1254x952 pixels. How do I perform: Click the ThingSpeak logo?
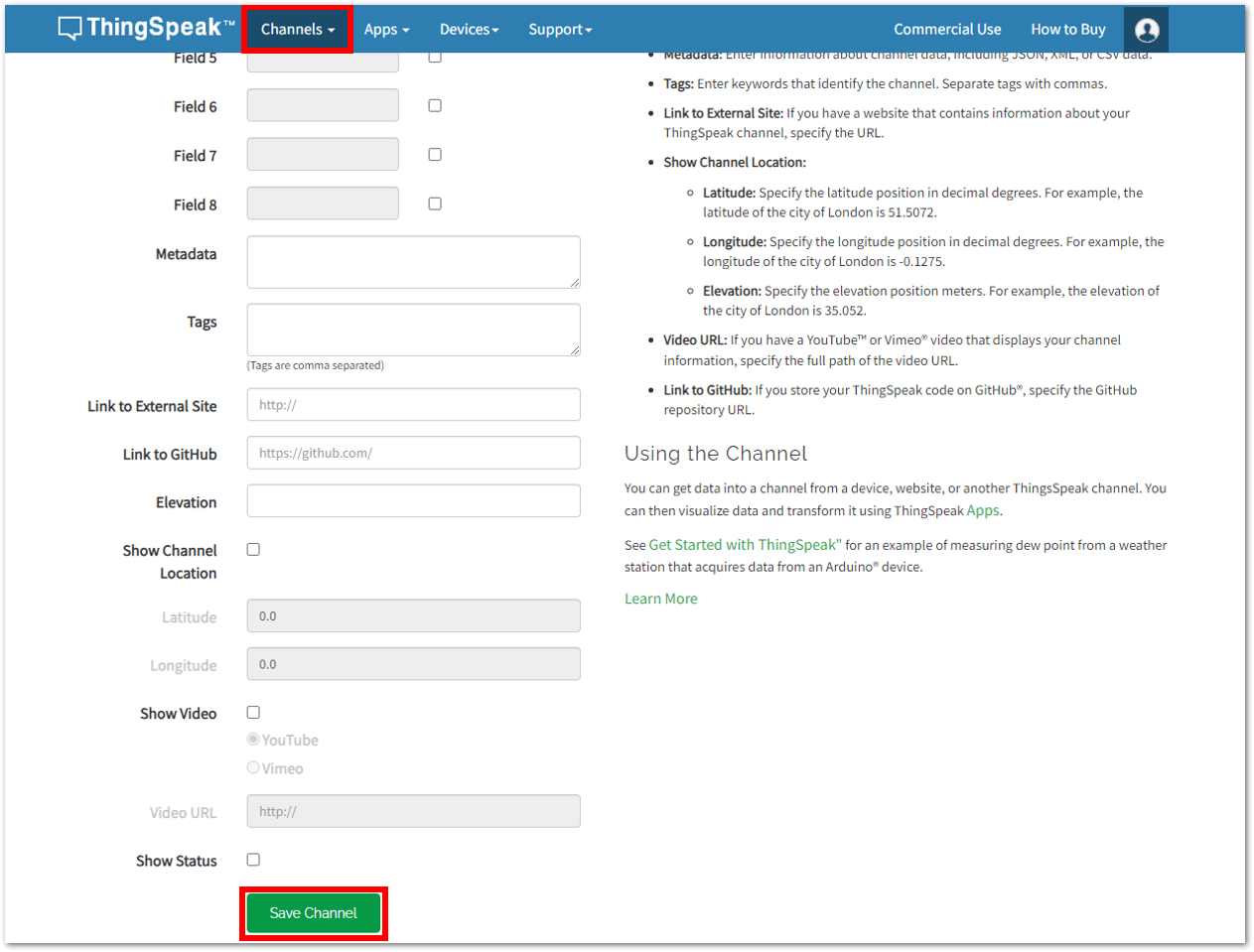point(147,28)
